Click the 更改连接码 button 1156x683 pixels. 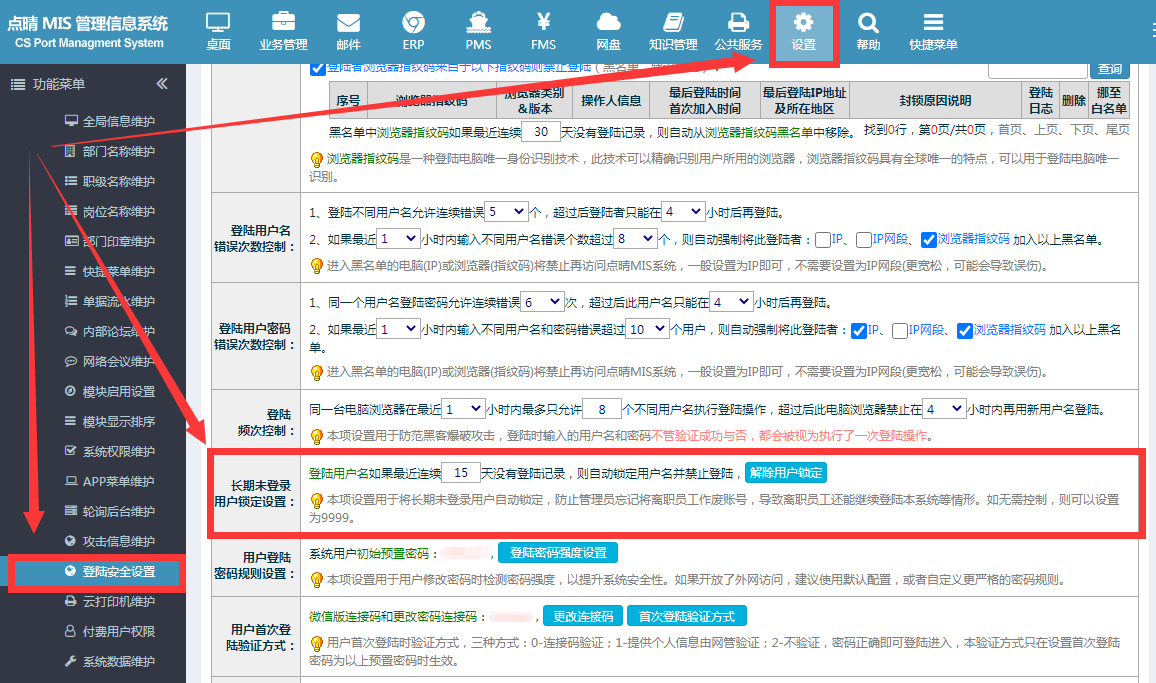(583, 616)
